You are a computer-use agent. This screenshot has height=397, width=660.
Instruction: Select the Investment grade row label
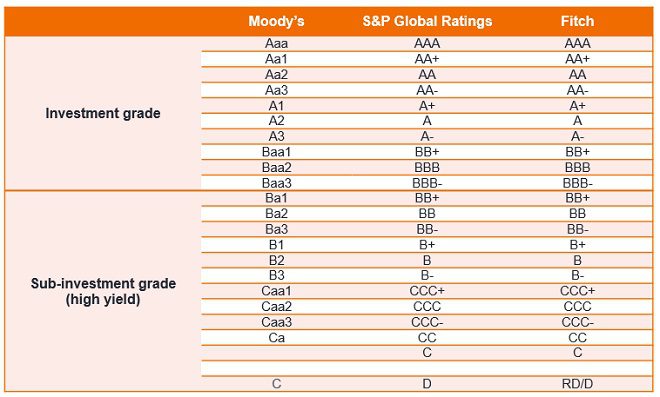coord(103,113)
